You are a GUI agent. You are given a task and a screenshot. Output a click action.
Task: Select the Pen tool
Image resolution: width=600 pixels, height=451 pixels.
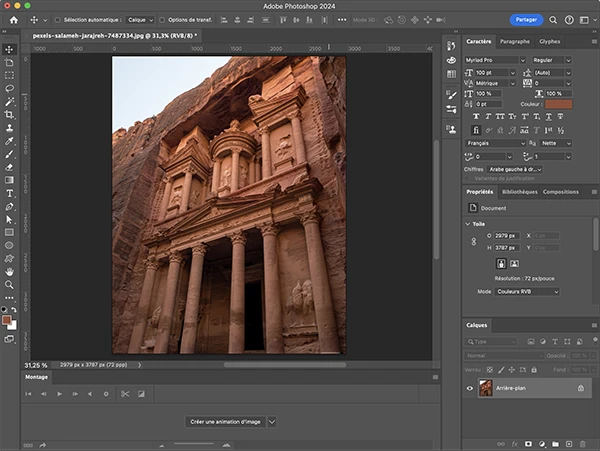pyautogui.click(x=9, y=207)
